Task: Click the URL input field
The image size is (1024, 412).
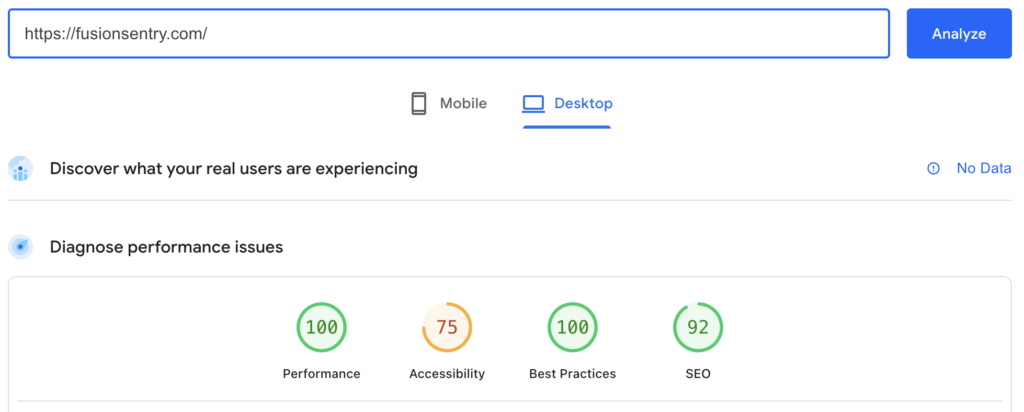Action: (x=449, y=33)
